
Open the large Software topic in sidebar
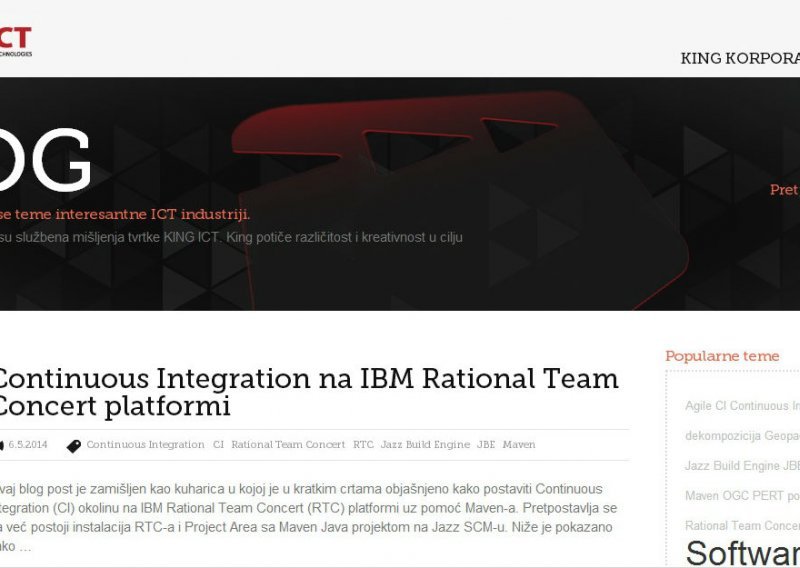[x=743, y=553]
